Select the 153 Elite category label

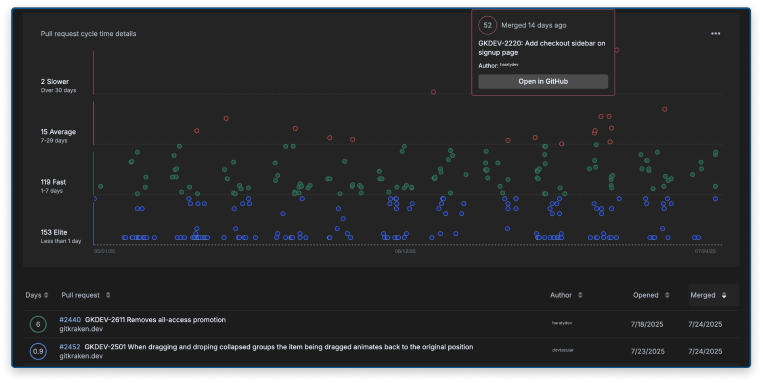(54, 233)
